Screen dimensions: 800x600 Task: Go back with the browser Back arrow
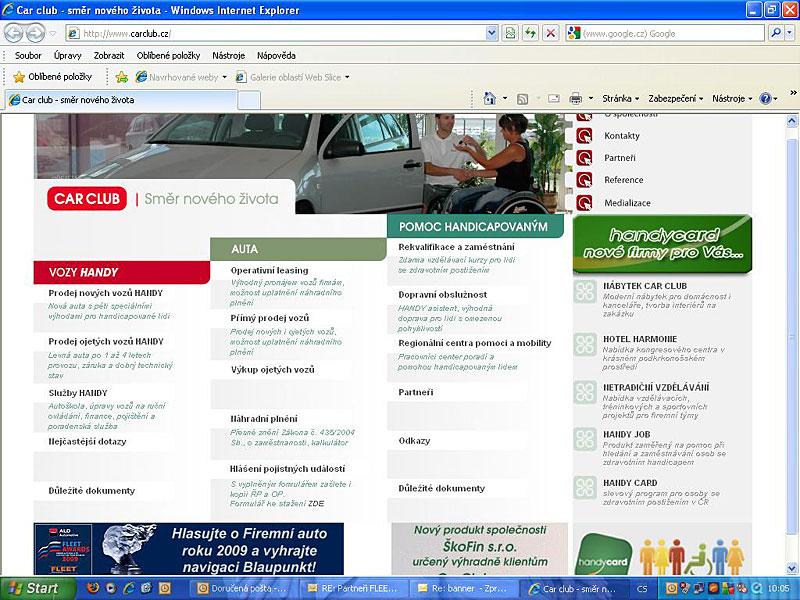[x=14, y=34]
